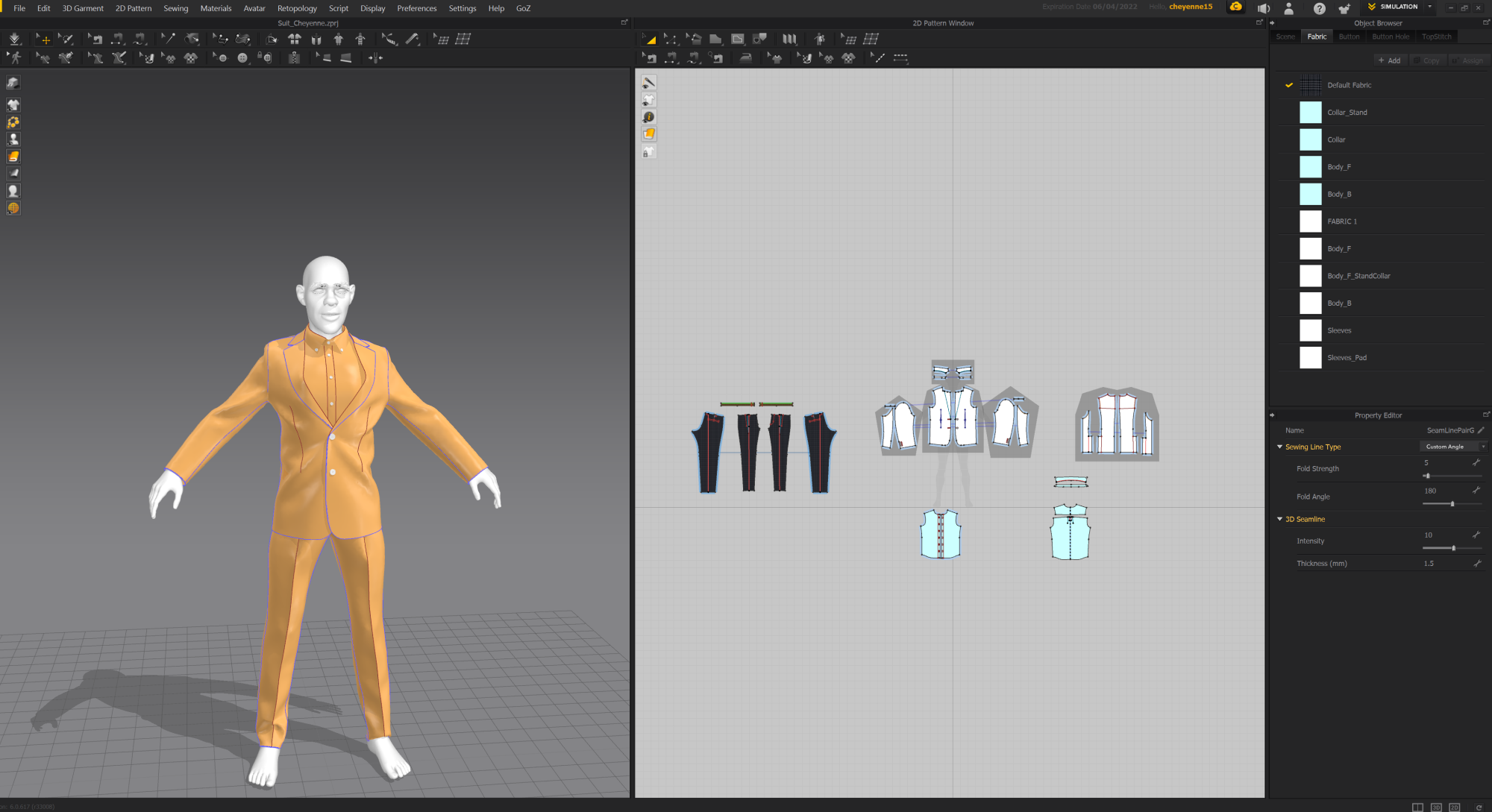1492x812 pixels.
Task: Toggle the 2D view layout button in the status bar
Action: click(1454, 807)
